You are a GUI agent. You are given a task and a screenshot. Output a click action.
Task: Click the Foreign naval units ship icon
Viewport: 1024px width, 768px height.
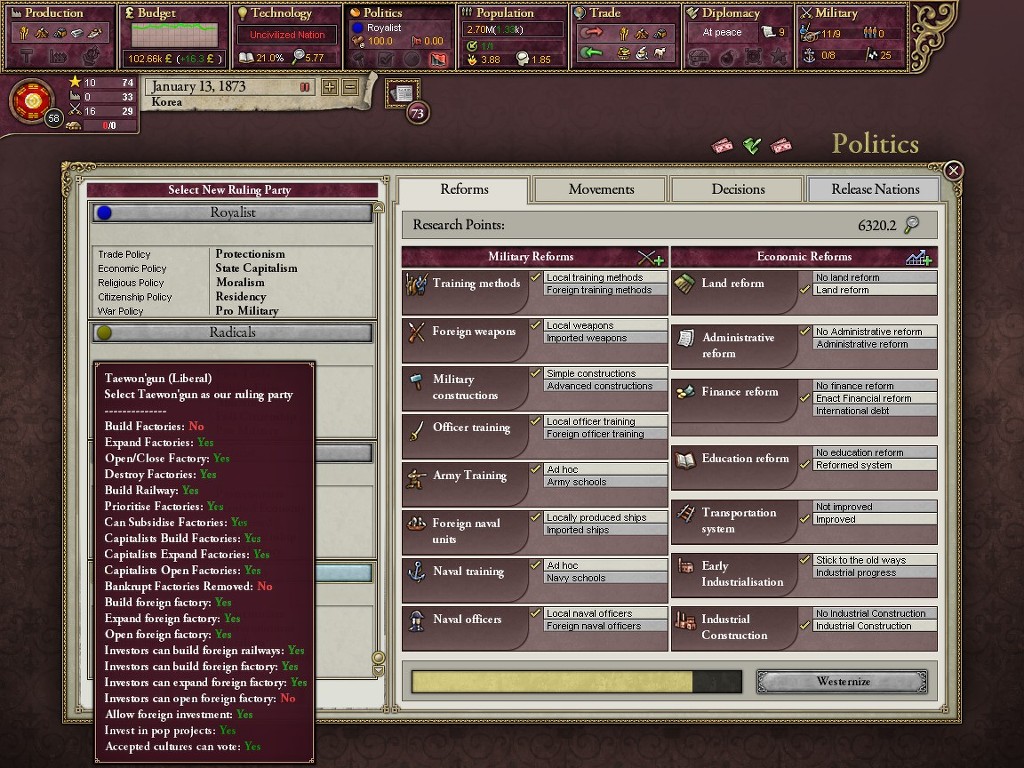pyautogui.click(x=416, y=523)
